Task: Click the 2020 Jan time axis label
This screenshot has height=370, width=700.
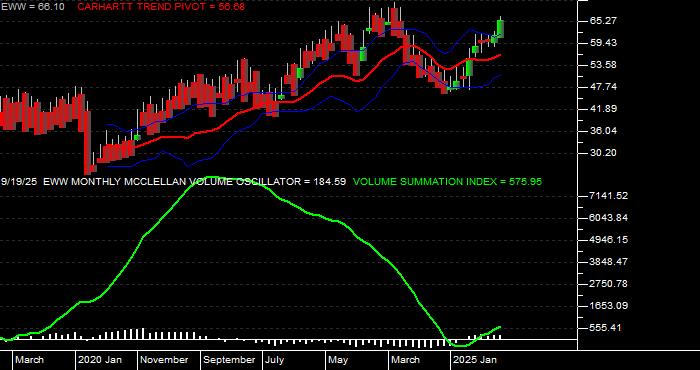Action: point(100,360)
